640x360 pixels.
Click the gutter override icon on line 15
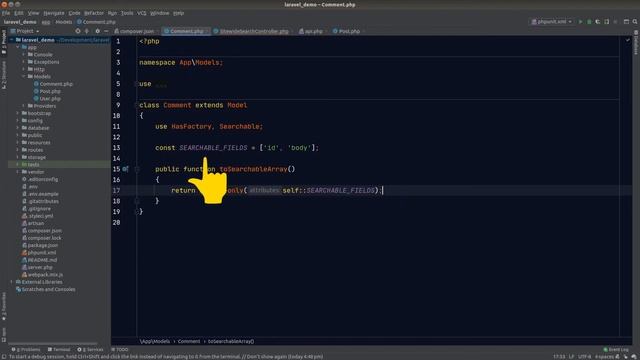pos(125,169)
